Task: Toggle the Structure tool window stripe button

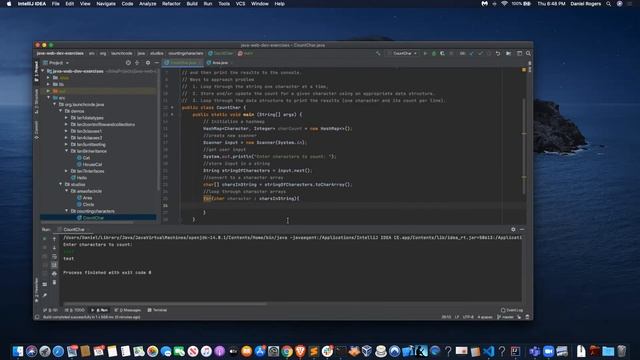Action: (36, 100)
